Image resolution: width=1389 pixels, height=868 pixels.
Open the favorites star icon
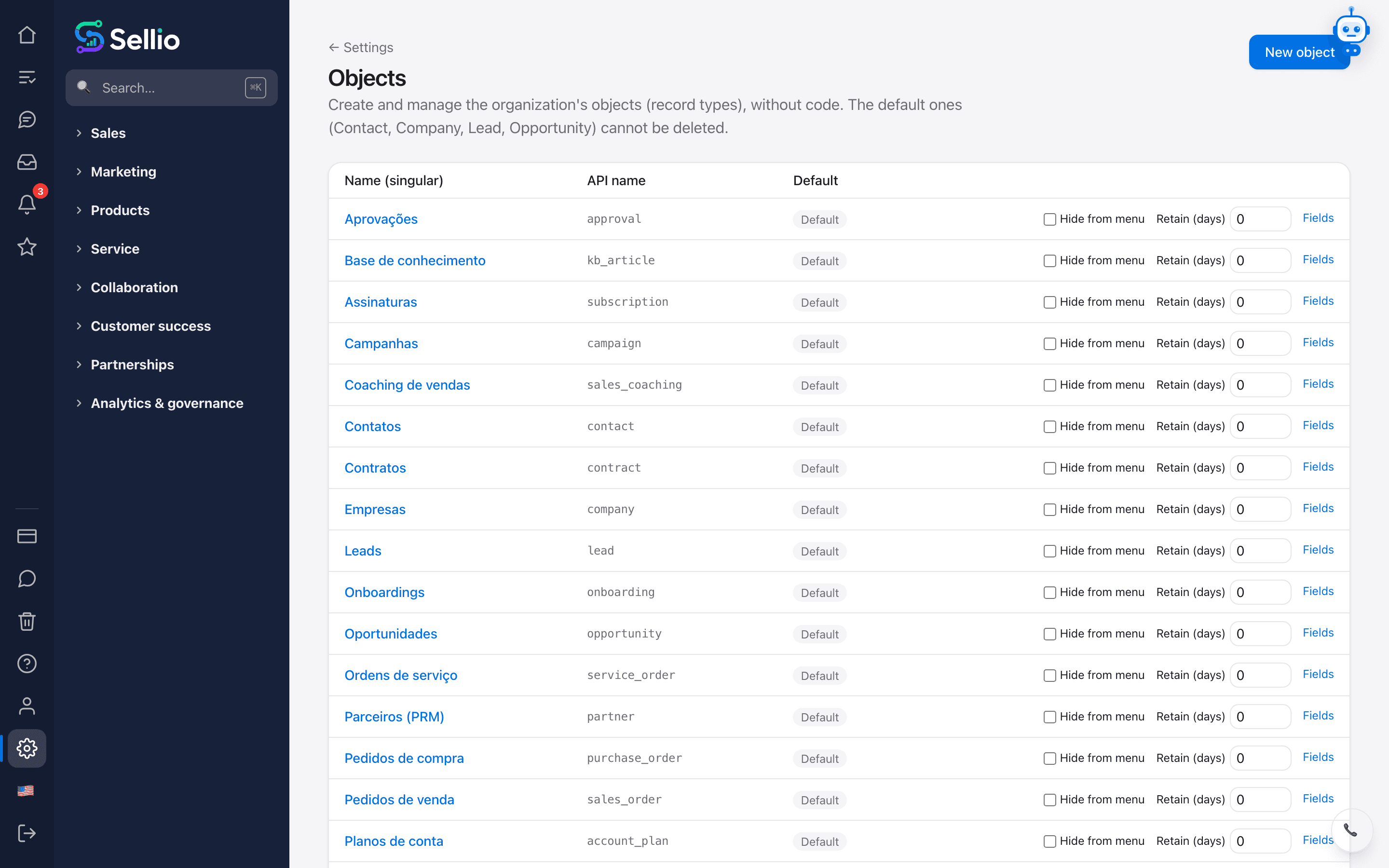click(x=27, y=246)
